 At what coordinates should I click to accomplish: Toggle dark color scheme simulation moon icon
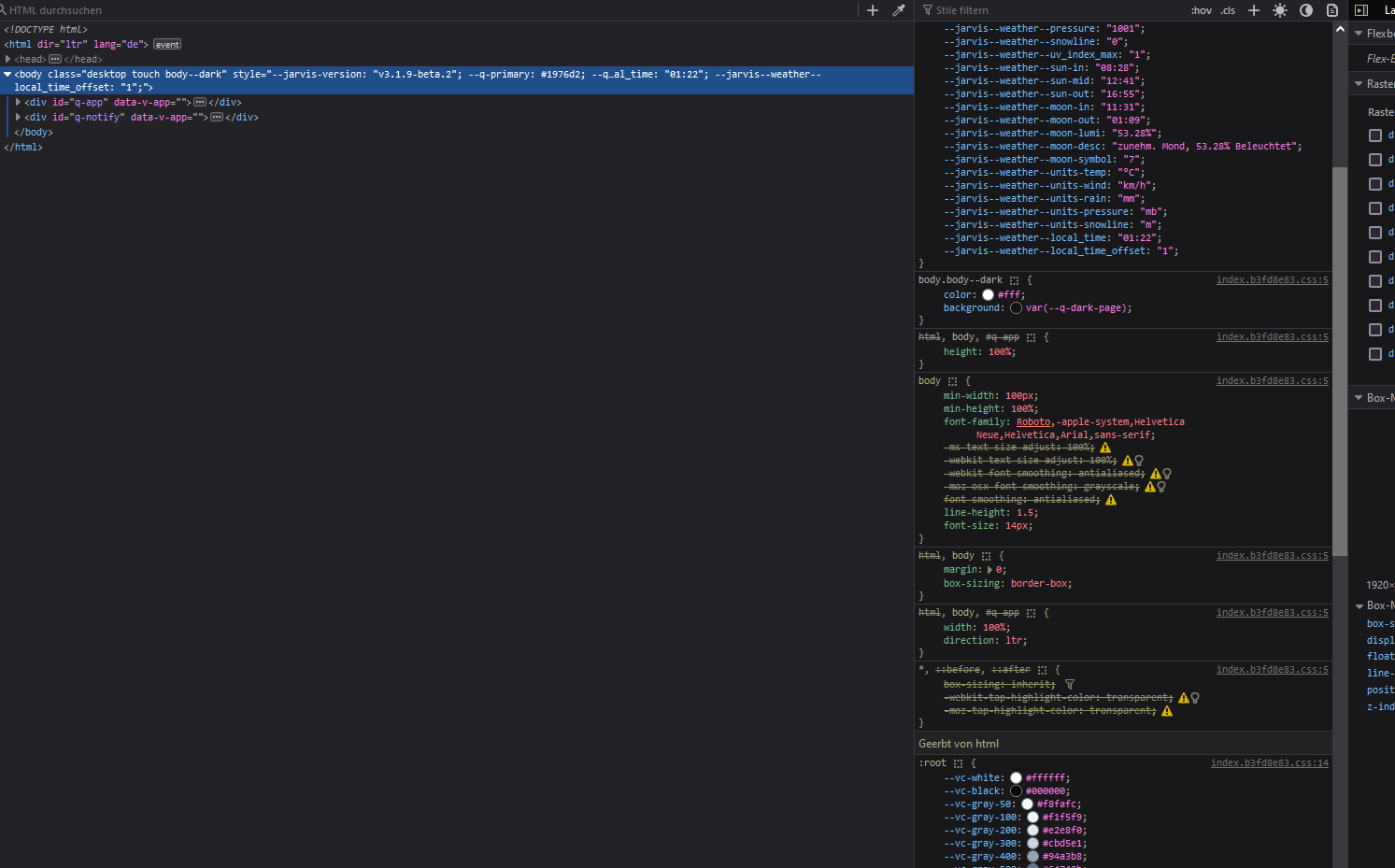pyautogui.click(x=1306, y=10)
